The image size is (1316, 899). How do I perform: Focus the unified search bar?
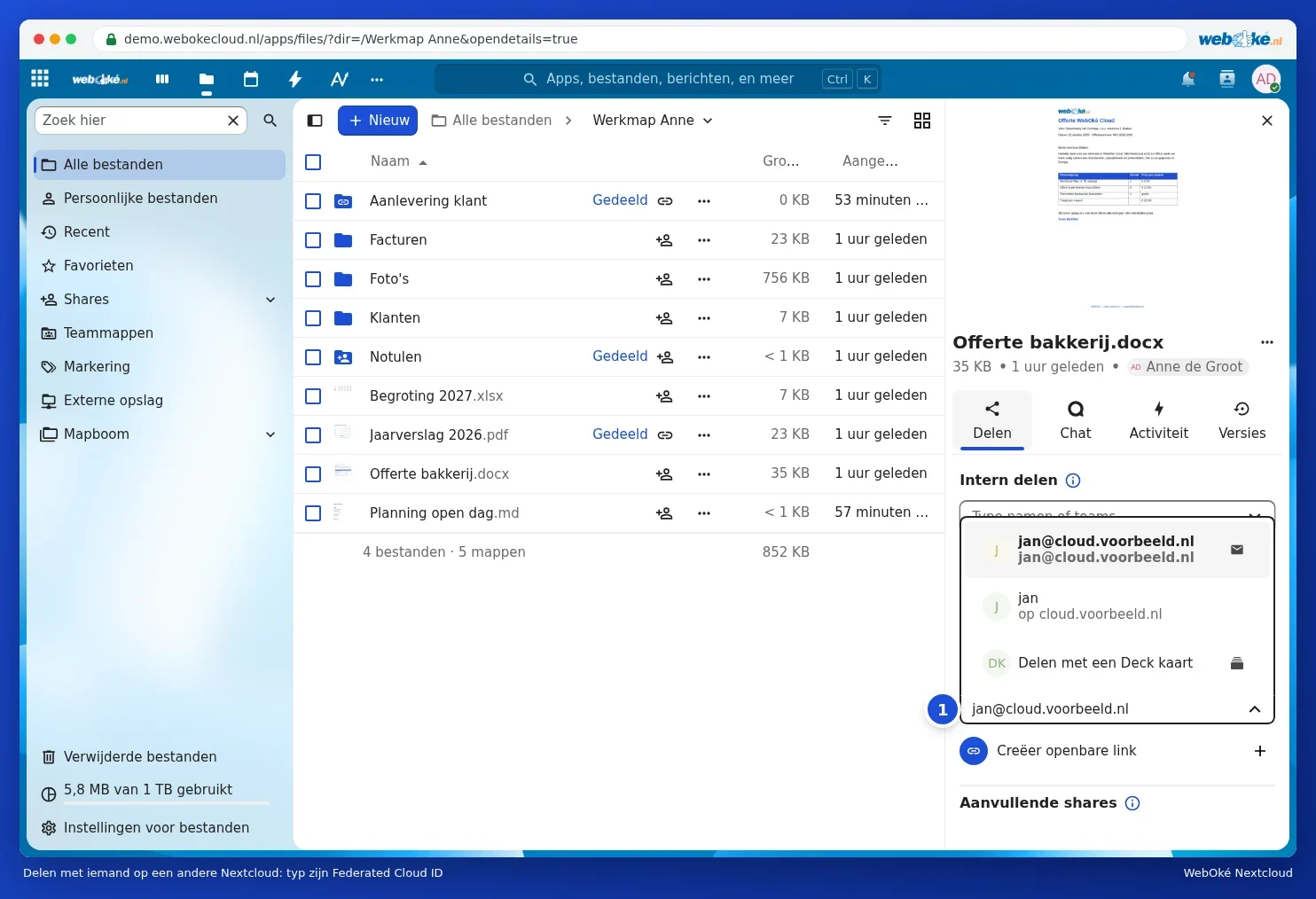[x=658, y=79]
